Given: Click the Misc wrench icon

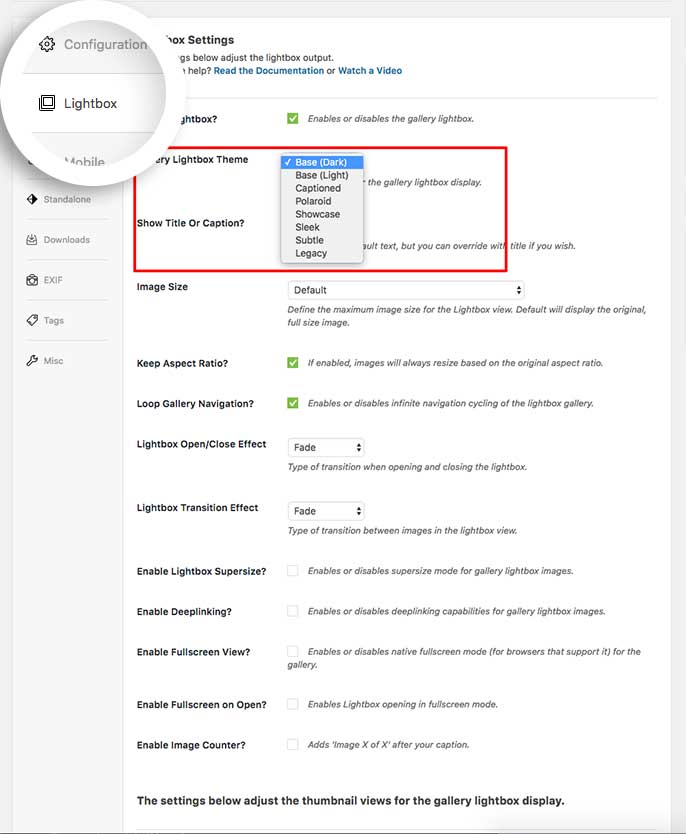Looking at the screenshot, I should (x=32, y=360).
